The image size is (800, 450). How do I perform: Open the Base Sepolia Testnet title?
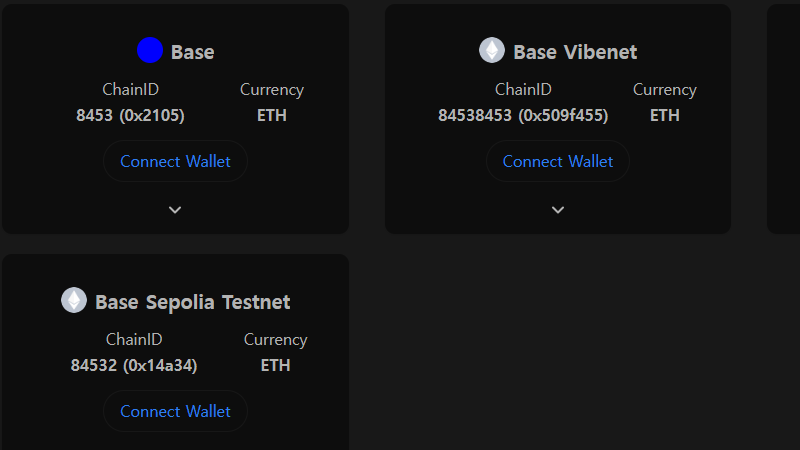tap(192, 302)
